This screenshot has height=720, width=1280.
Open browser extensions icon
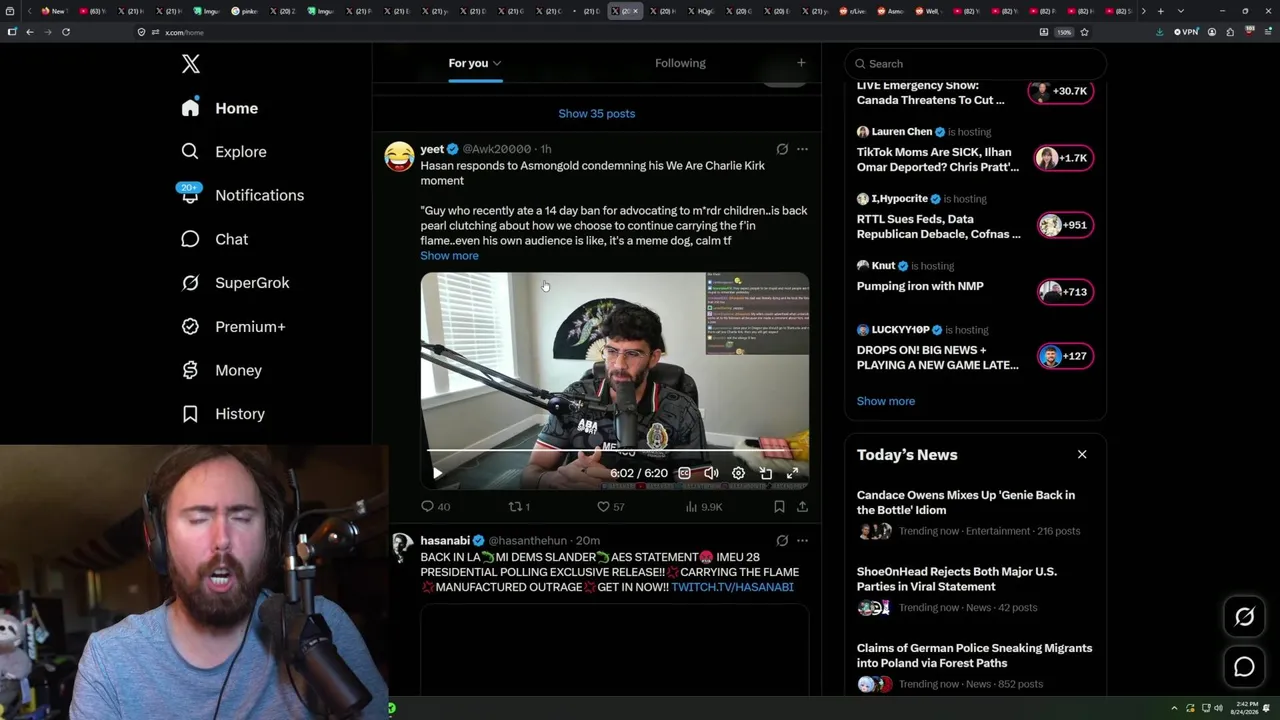point(1230,32)
